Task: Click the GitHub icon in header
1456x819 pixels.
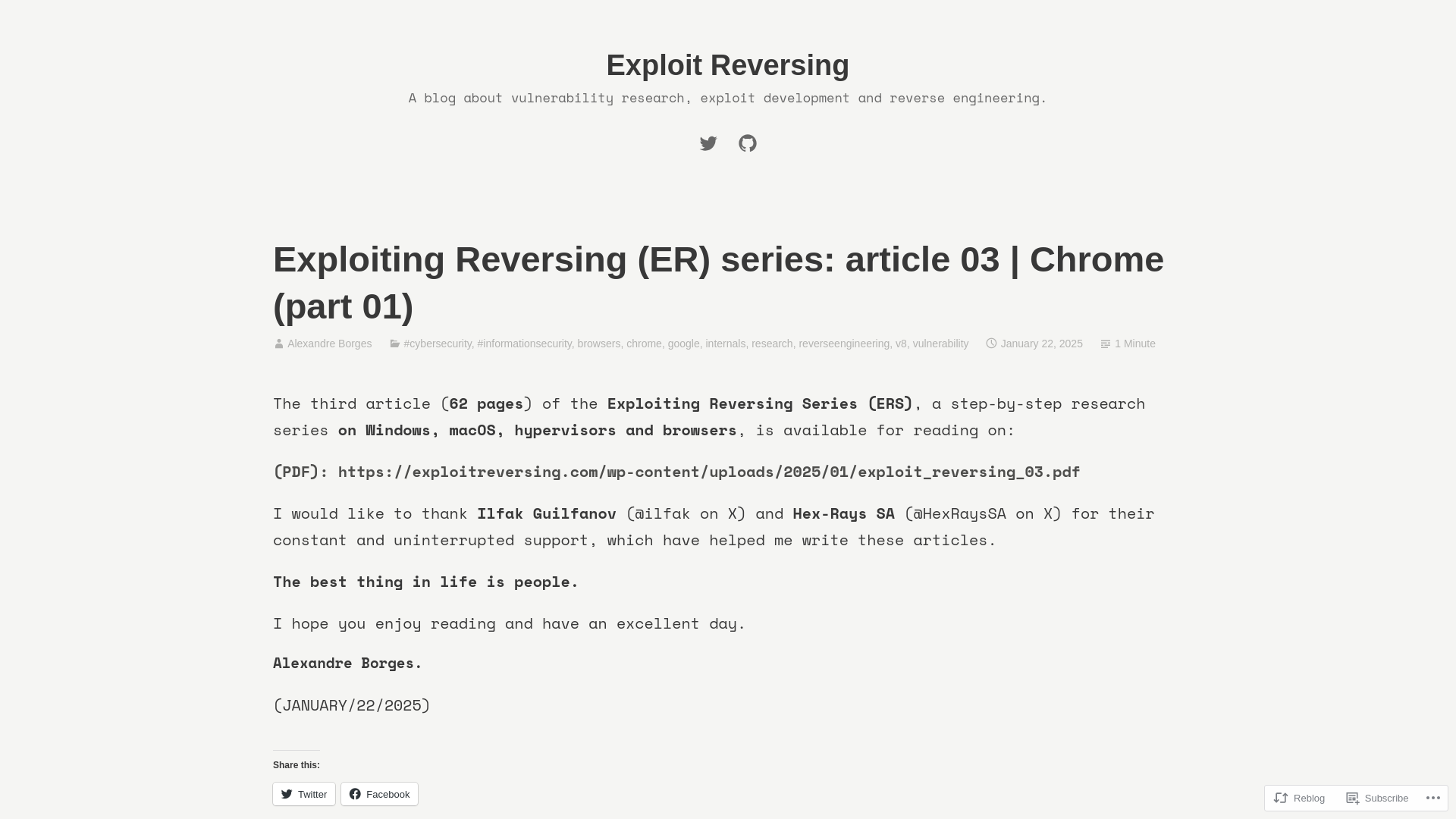Action: (x=748, y=143)
